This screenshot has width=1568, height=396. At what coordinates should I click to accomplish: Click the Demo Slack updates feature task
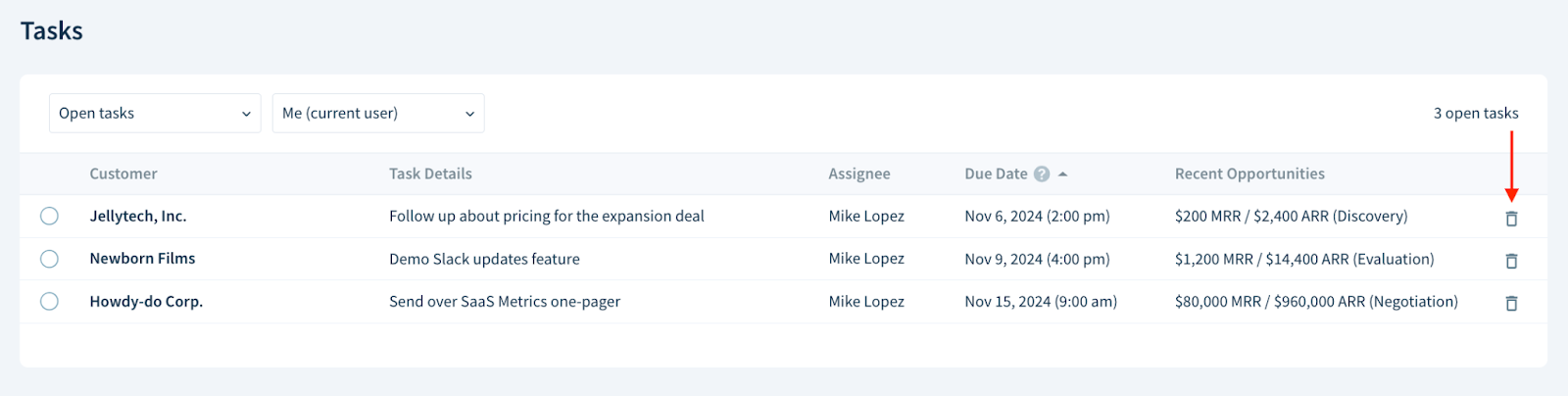[x=484, y=259]
